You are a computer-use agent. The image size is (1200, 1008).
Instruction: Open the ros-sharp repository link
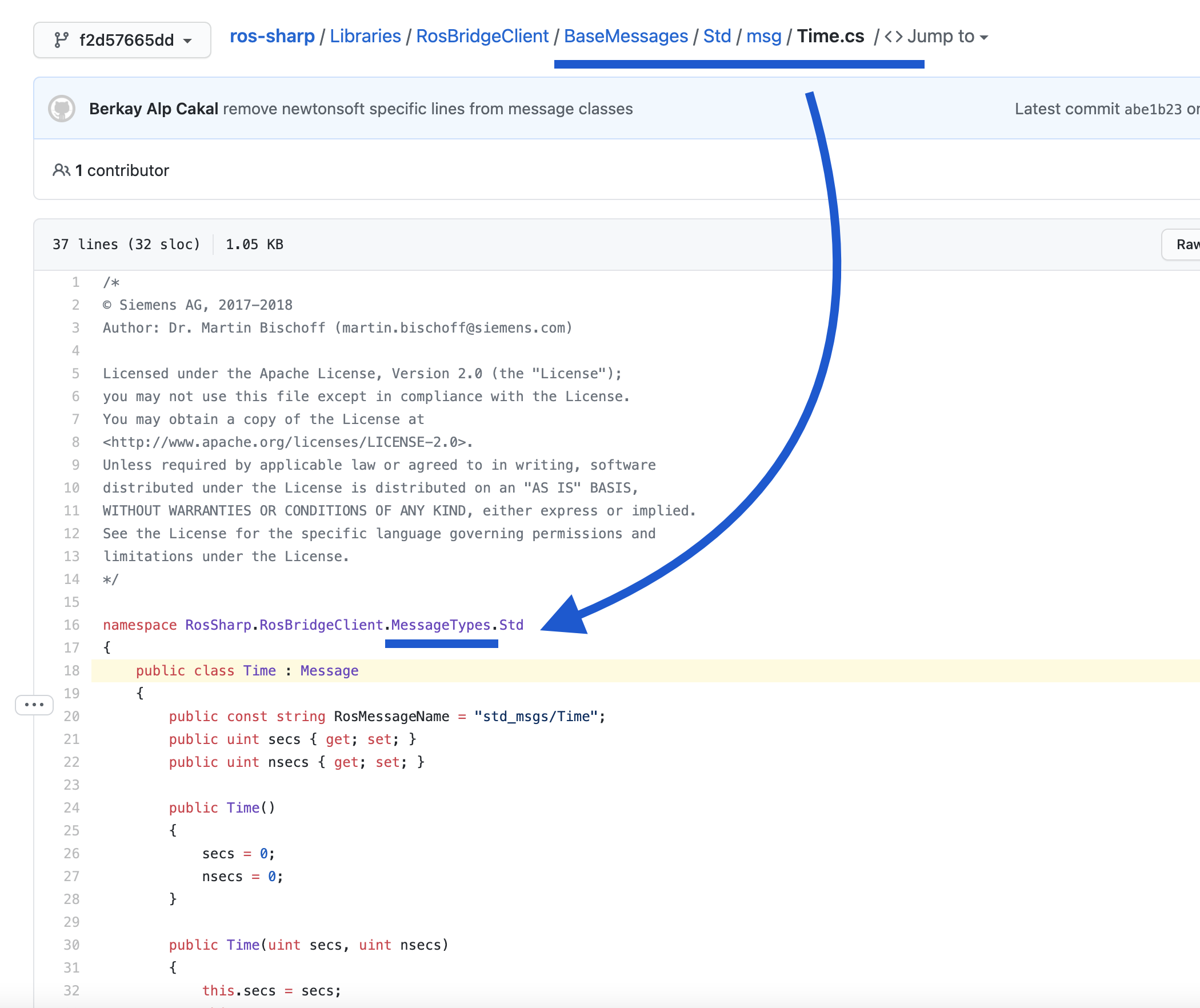272,36
